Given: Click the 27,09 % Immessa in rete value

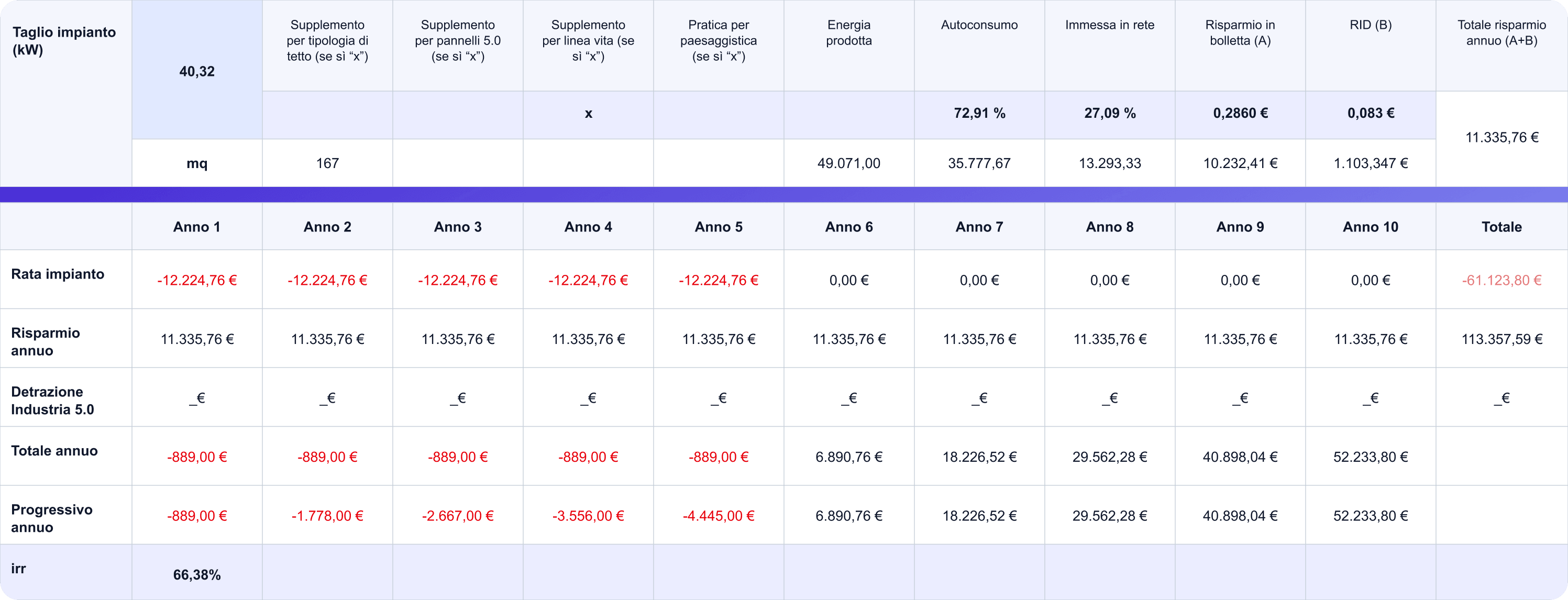Looking at the screenshot, I should click(x=1110, y=113).
